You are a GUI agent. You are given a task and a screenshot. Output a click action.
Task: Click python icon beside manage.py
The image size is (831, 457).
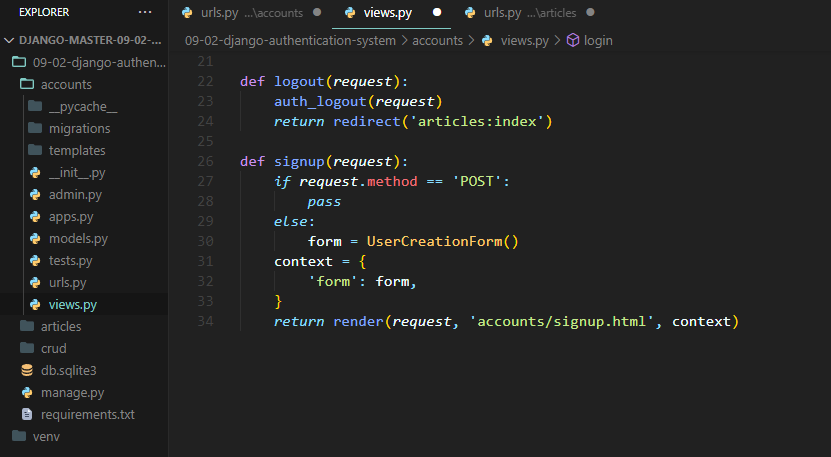pyautogui.click(x=27, y=392)
